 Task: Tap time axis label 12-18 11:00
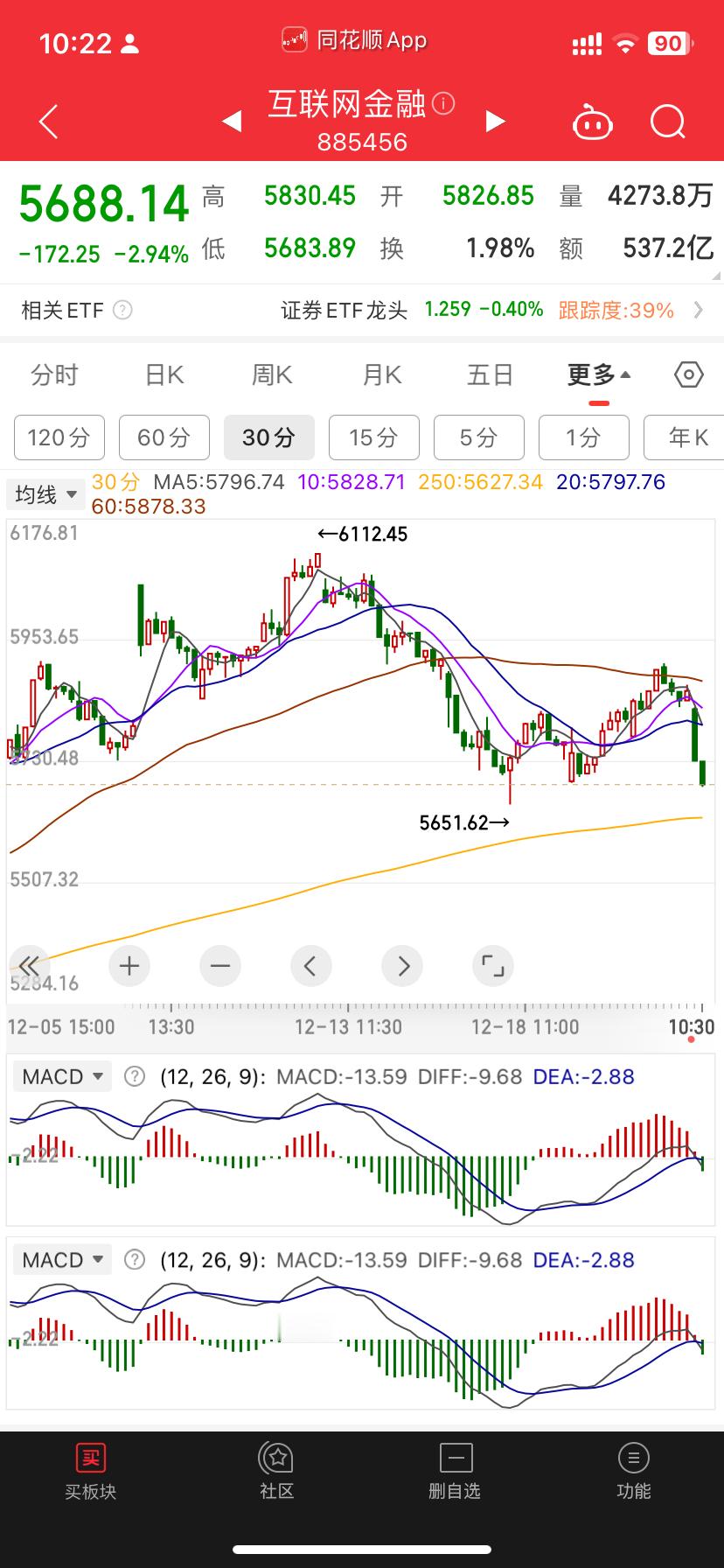525,1026
